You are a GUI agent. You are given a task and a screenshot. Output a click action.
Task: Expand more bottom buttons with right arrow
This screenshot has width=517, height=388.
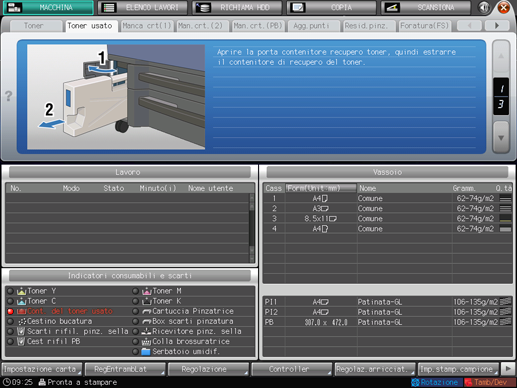pyautogui.click(x=508, y=369)
